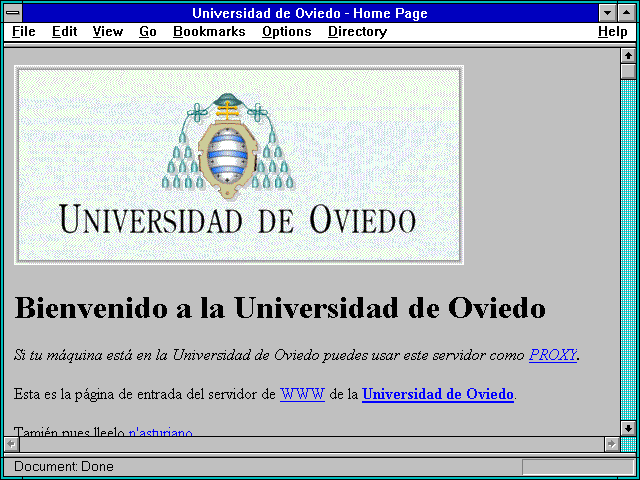Click the progress bar in the status bar
This screenshot has height=480, width=640.
pos(578,467)
